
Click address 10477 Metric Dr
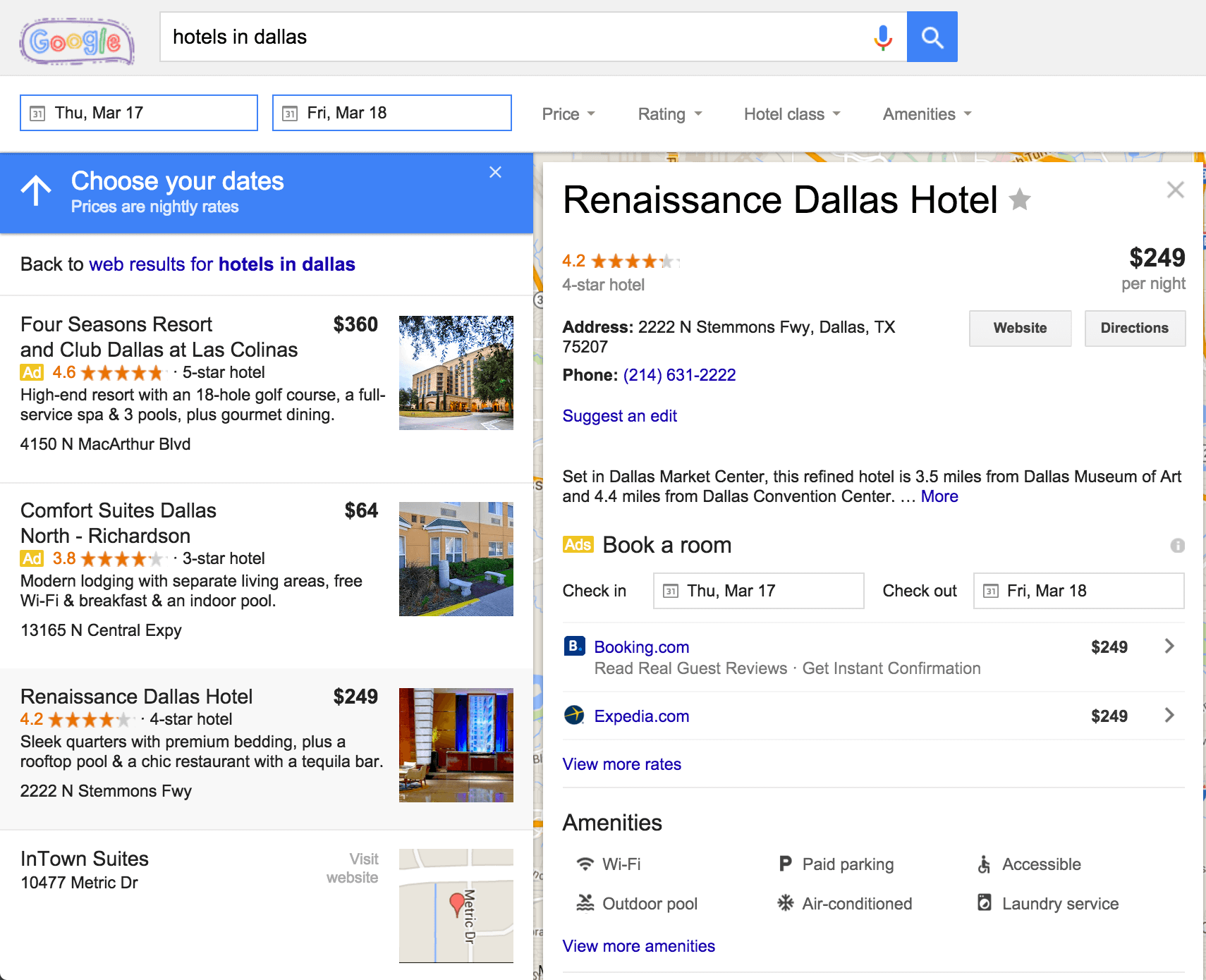point(79,883)
